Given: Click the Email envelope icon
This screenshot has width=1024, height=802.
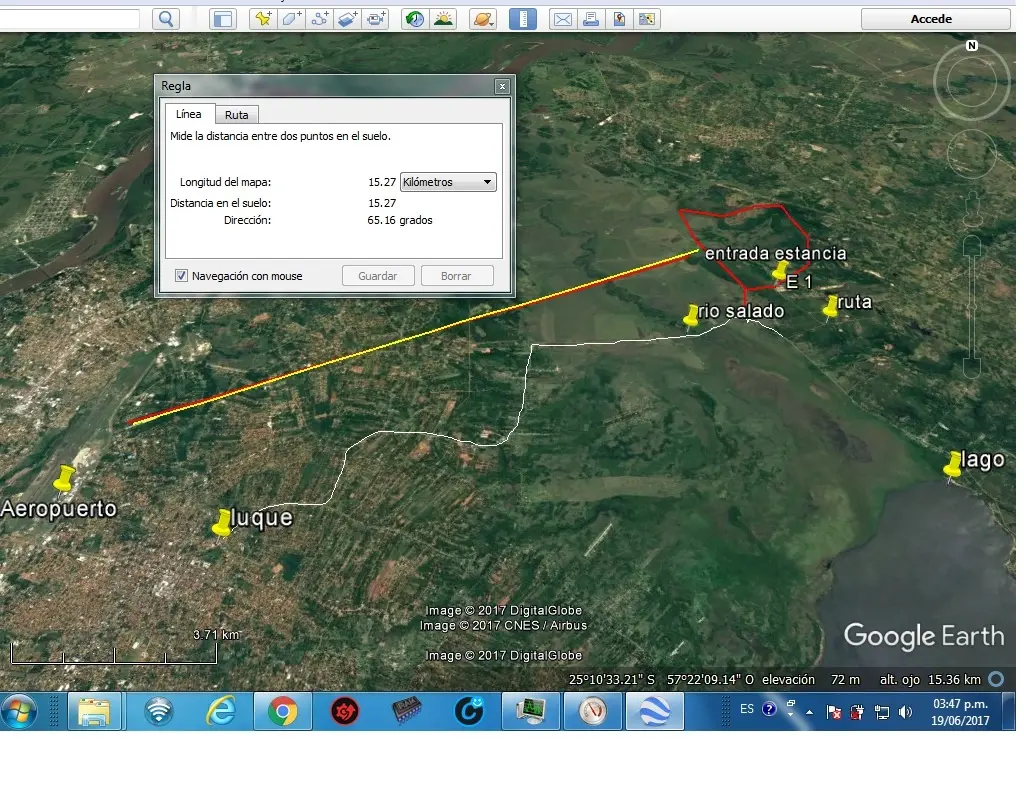Looking at the screenshot, I should (562, 19).
